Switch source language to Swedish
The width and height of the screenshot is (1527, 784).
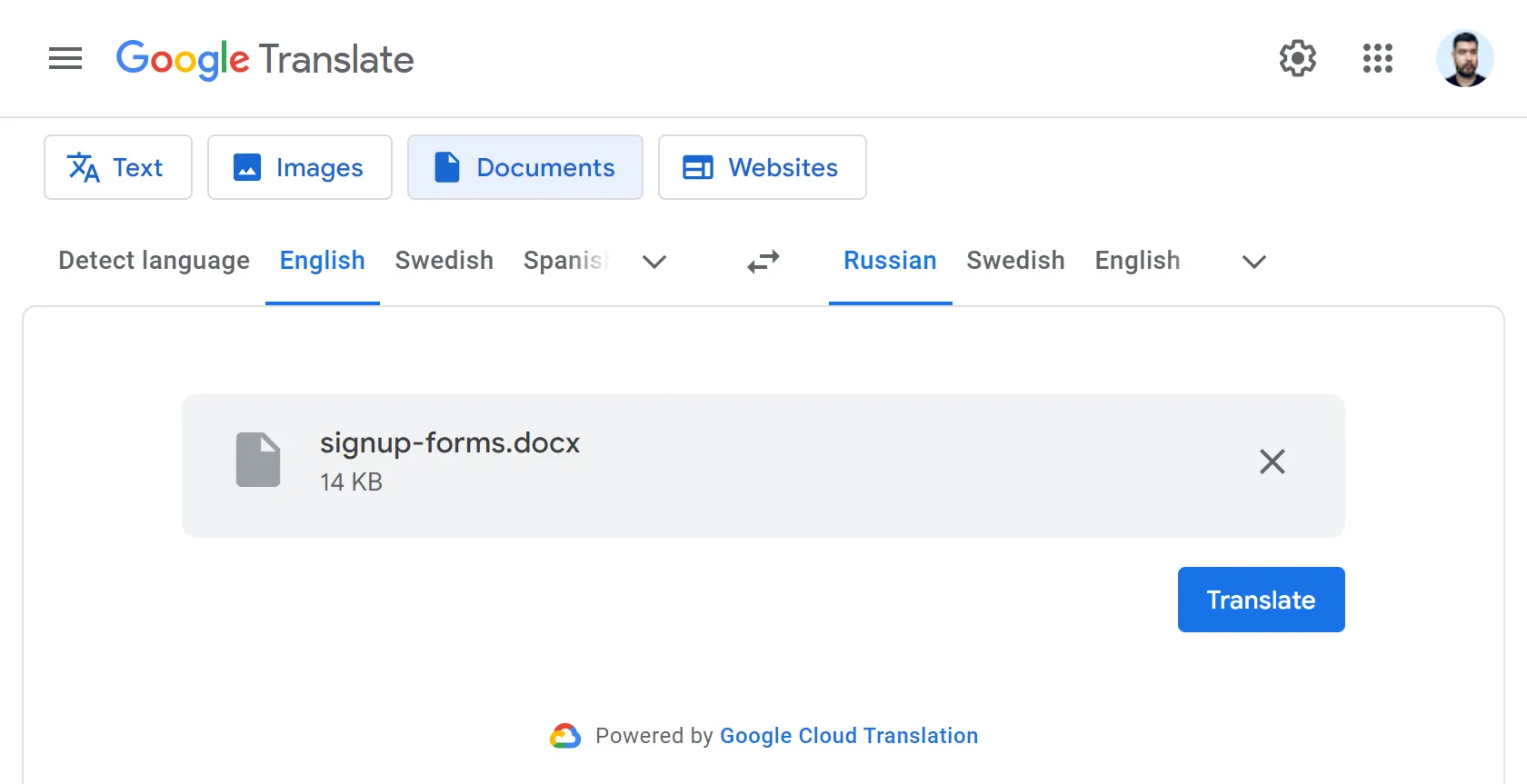(x=444, y=261)
